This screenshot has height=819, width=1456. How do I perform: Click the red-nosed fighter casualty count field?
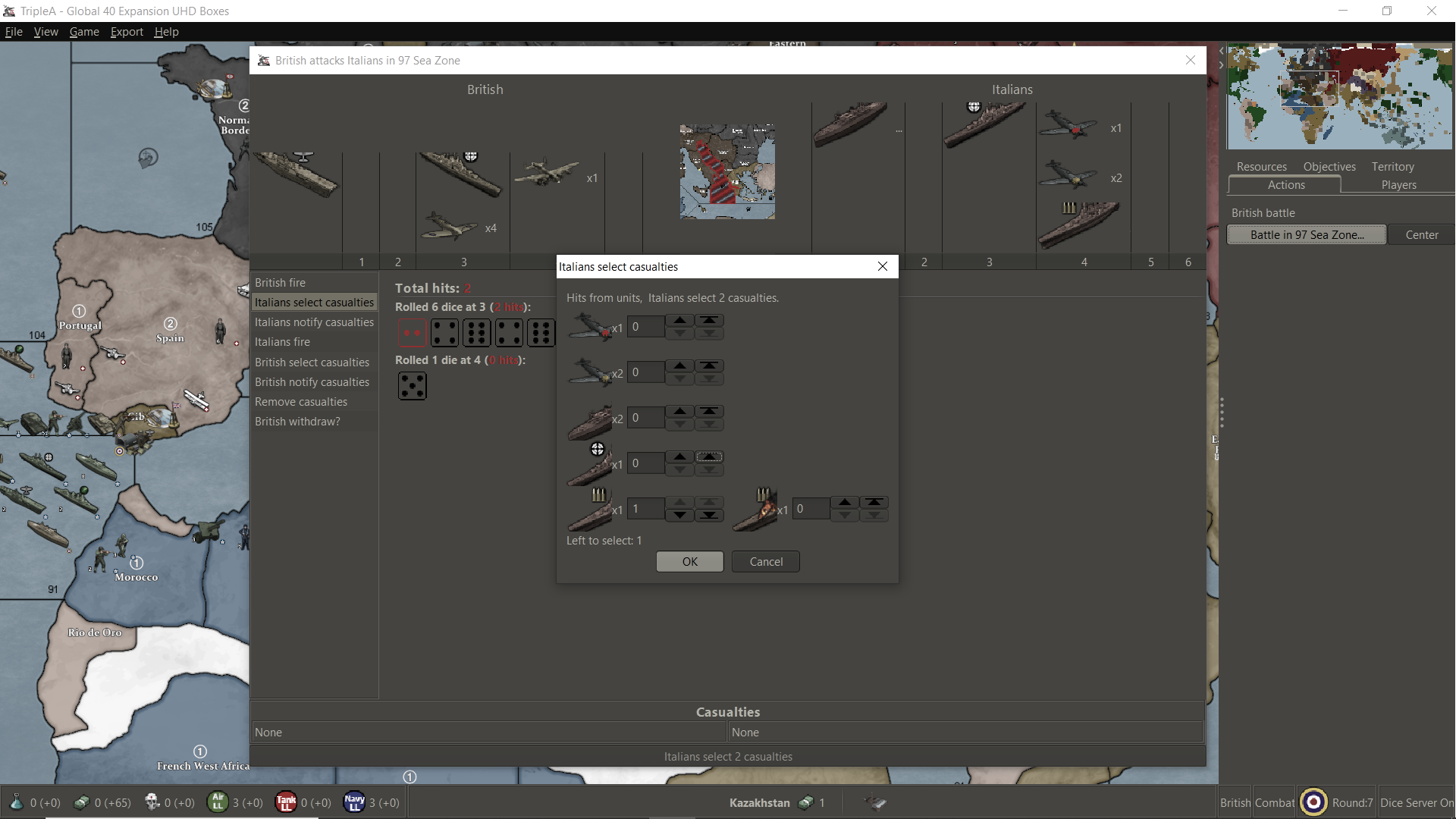pos(646,327)
